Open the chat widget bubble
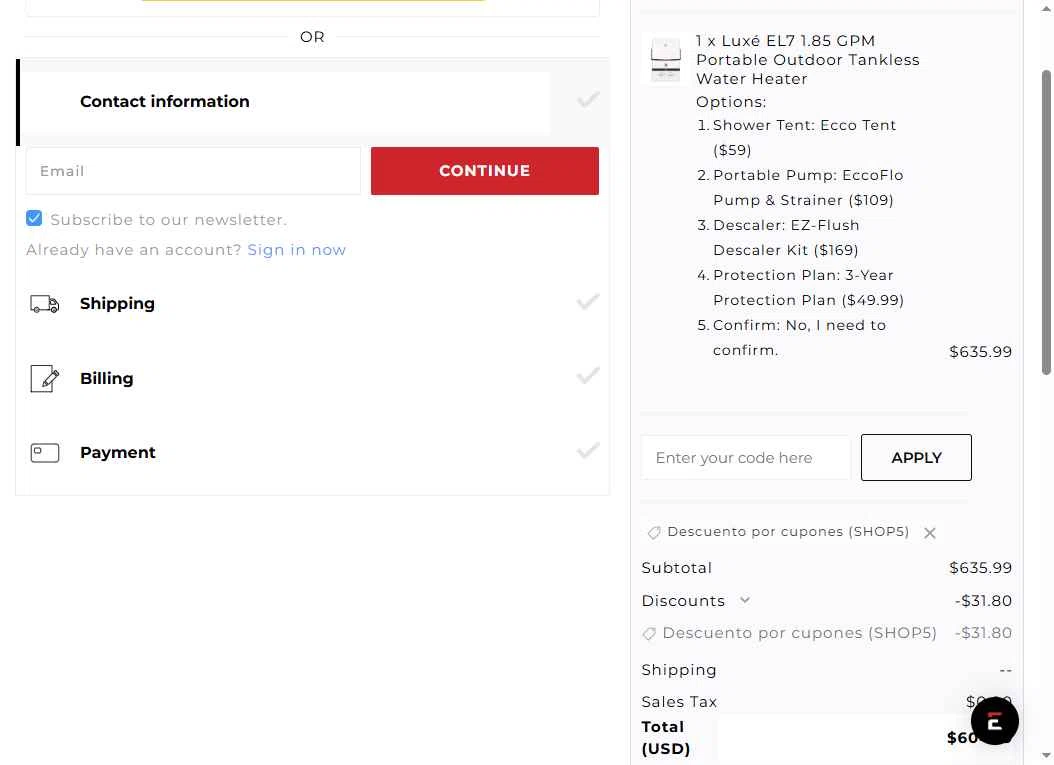Viewport: 1054px width, 765px height. pos(994,721)
